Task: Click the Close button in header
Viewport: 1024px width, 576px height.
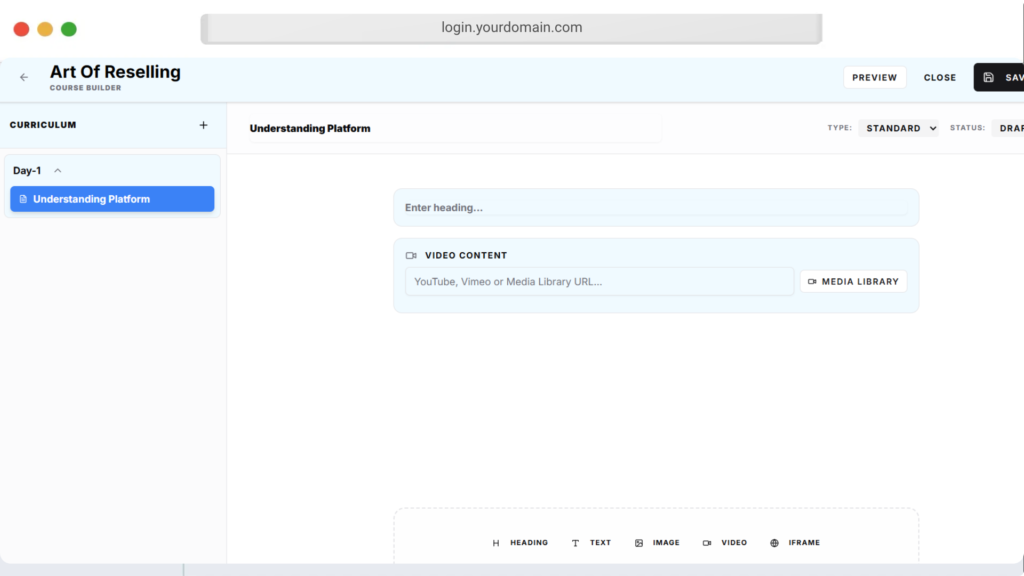Action: [939, 77]
